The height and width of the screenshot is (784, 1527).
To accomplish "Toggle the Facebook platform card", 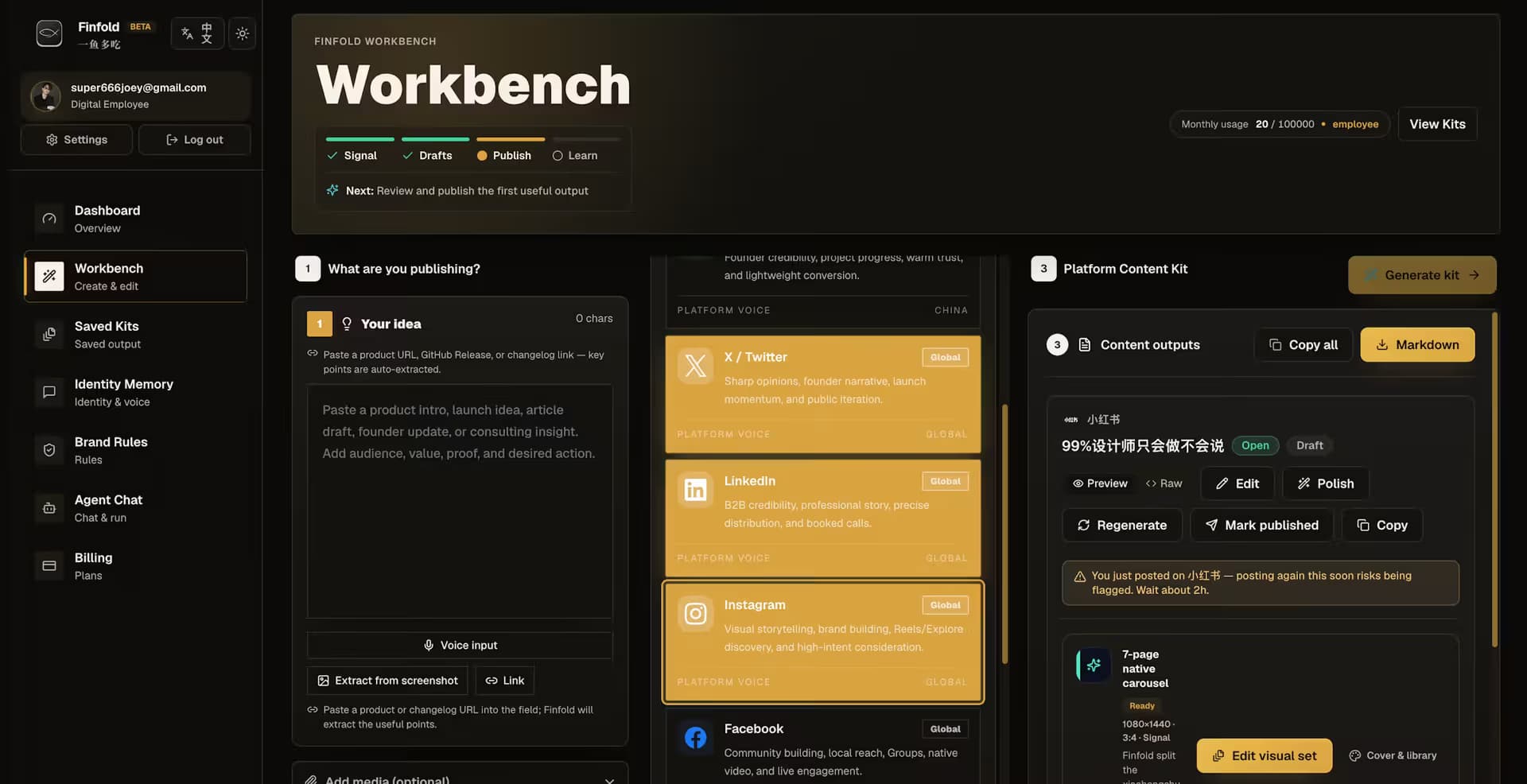I will (822, 747).
